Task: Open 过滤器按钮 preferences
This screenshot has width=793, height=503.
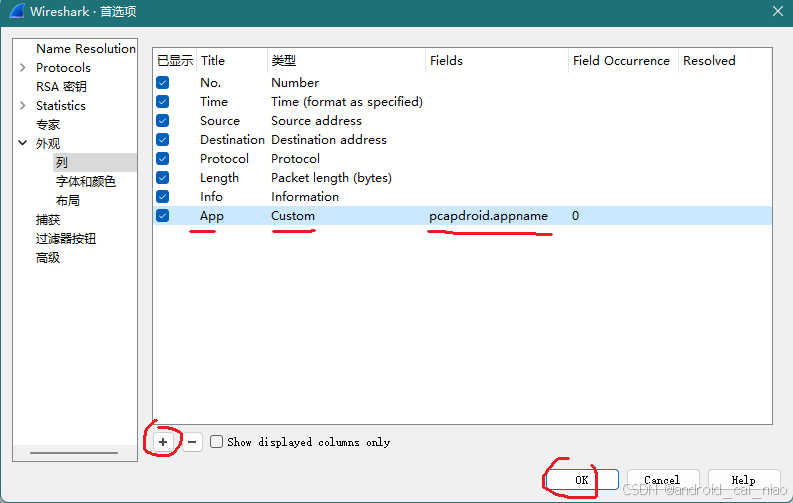Action: point(66,239)
